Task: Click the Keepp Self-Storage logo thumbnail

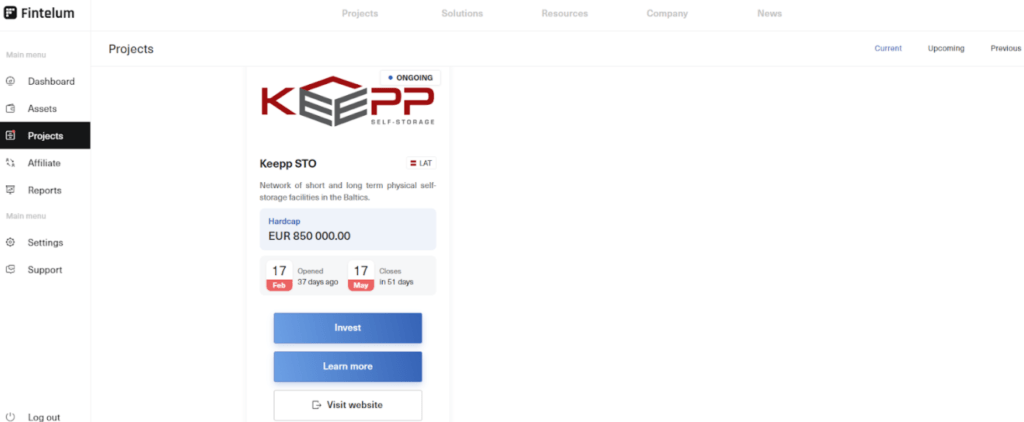Action: coord(347,101)
